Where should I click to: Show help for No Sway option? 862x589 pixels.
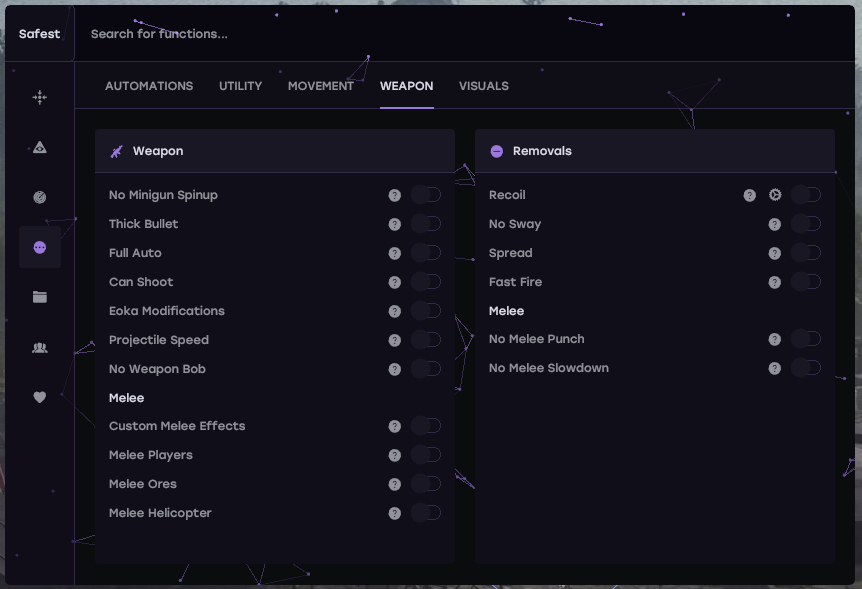(775, 224)
